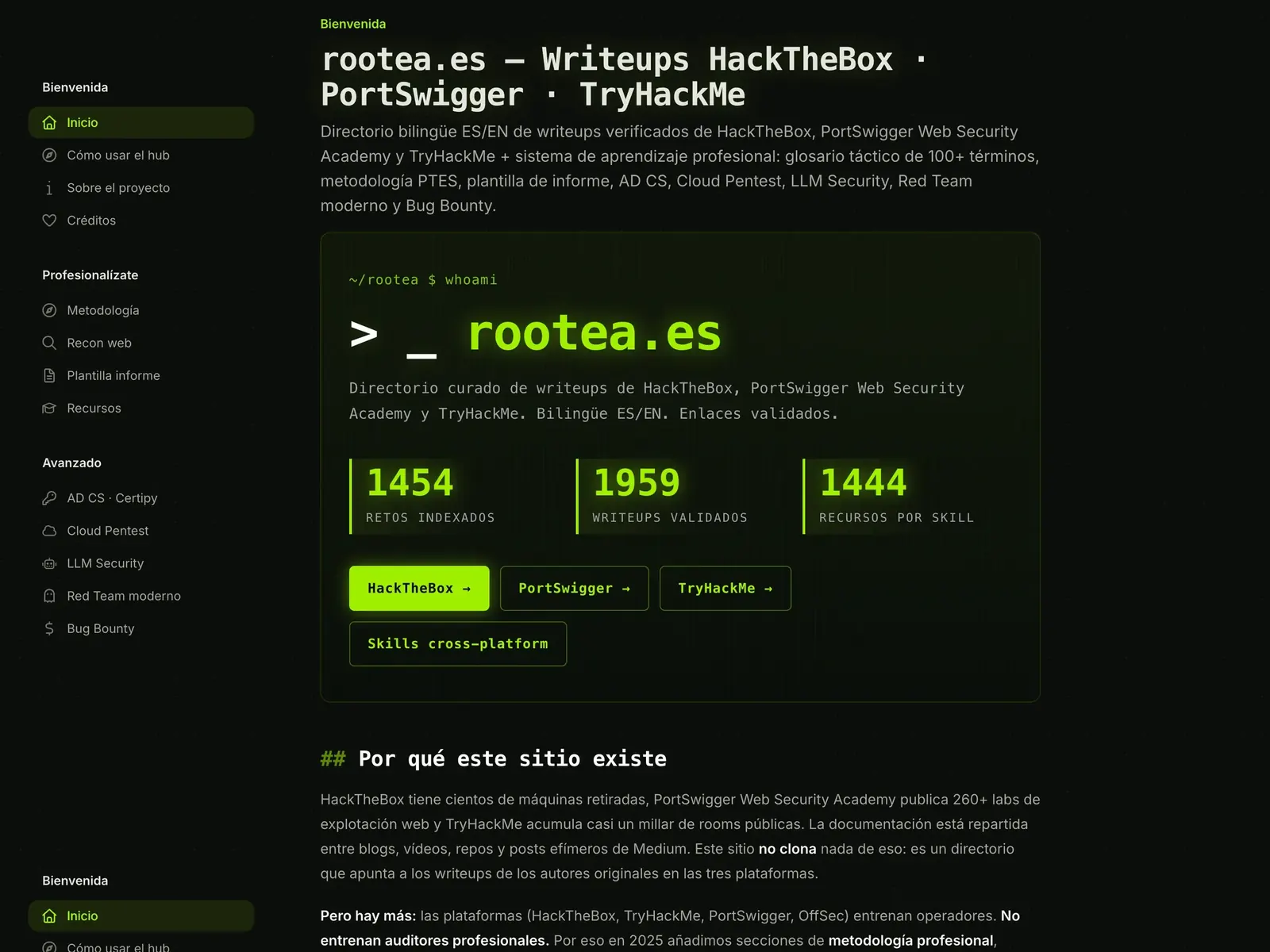Click the Profesionalízate section heading

90,275
